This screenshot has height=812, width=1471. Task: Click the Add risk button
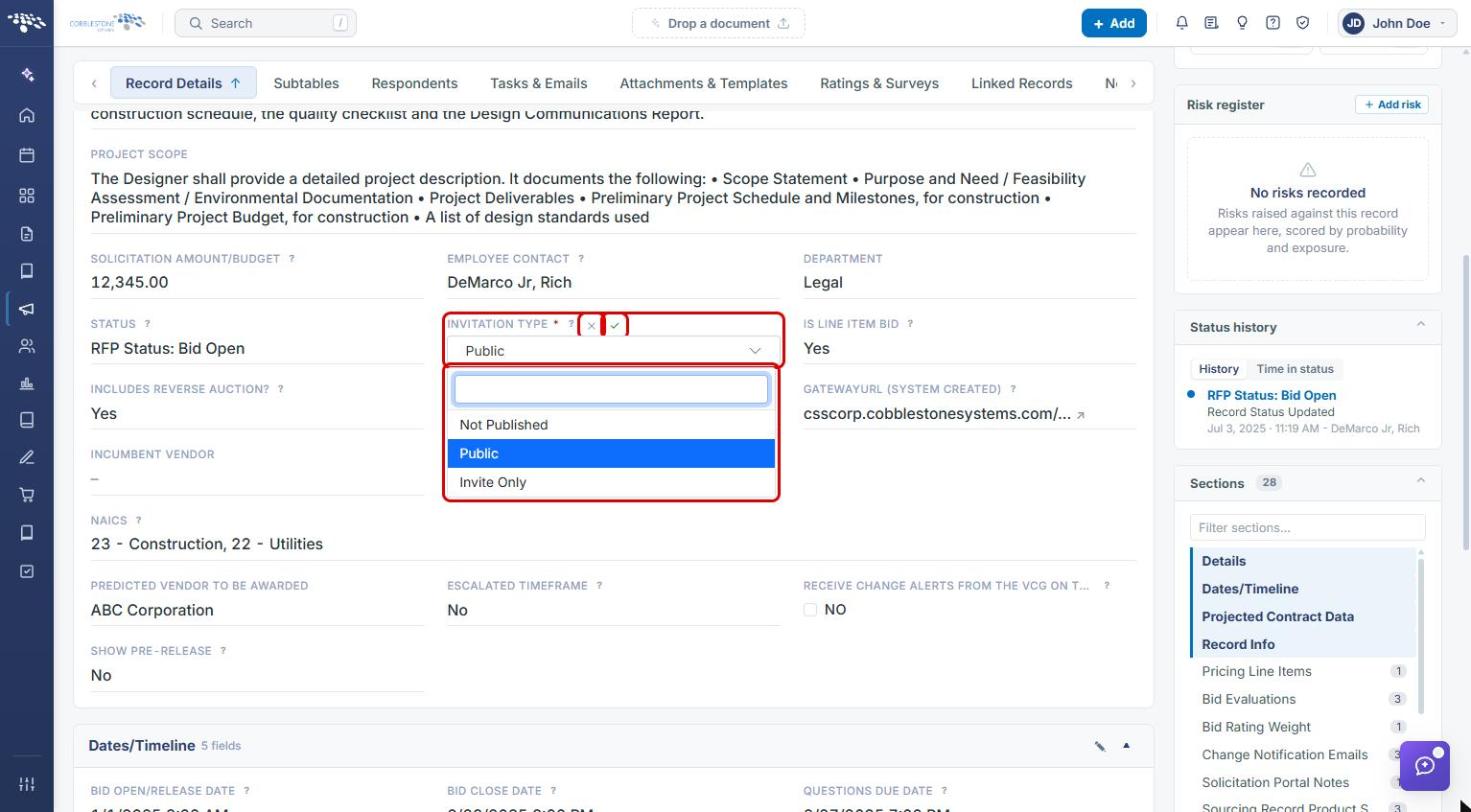click(x=1392, y=104)
